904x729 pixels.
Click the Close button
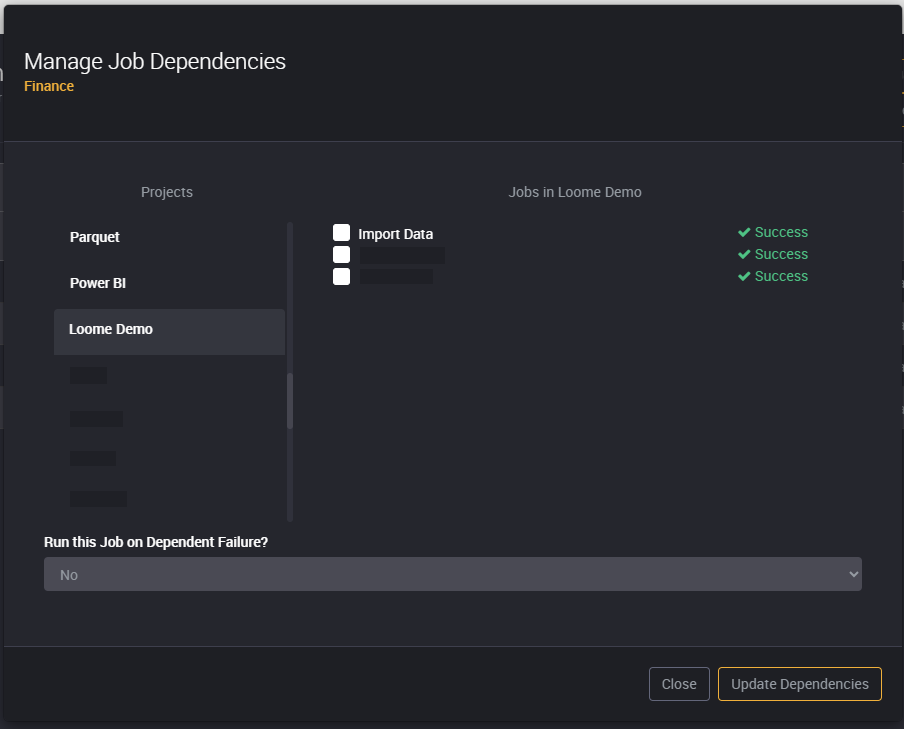pyautogui.click(x=679, y=684)
